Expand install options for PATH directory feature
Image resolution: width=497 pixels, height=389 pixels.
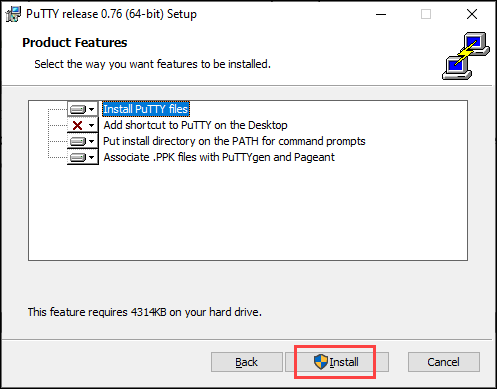click(92, 141)
